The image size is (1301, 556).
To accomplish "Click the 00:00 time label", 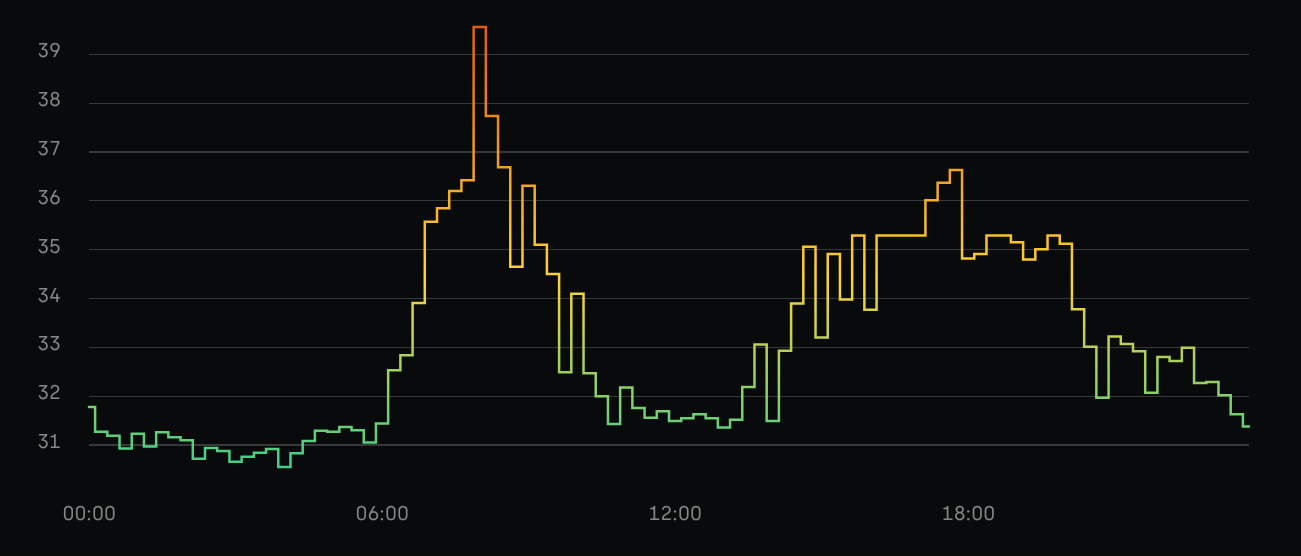I will (x=89, y=514).
